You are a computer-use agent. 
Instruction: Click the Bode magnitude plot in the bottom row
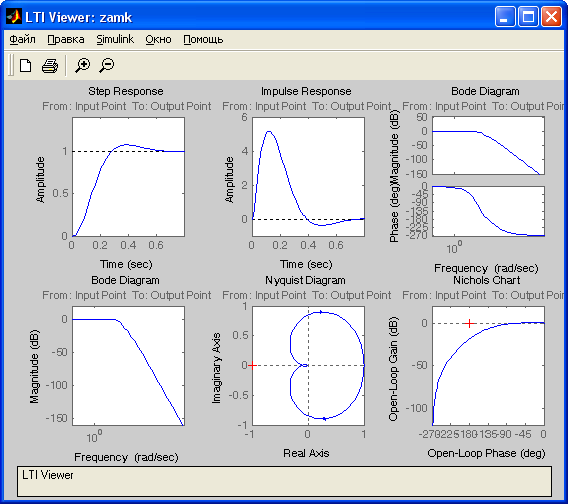tap(128, 366)
